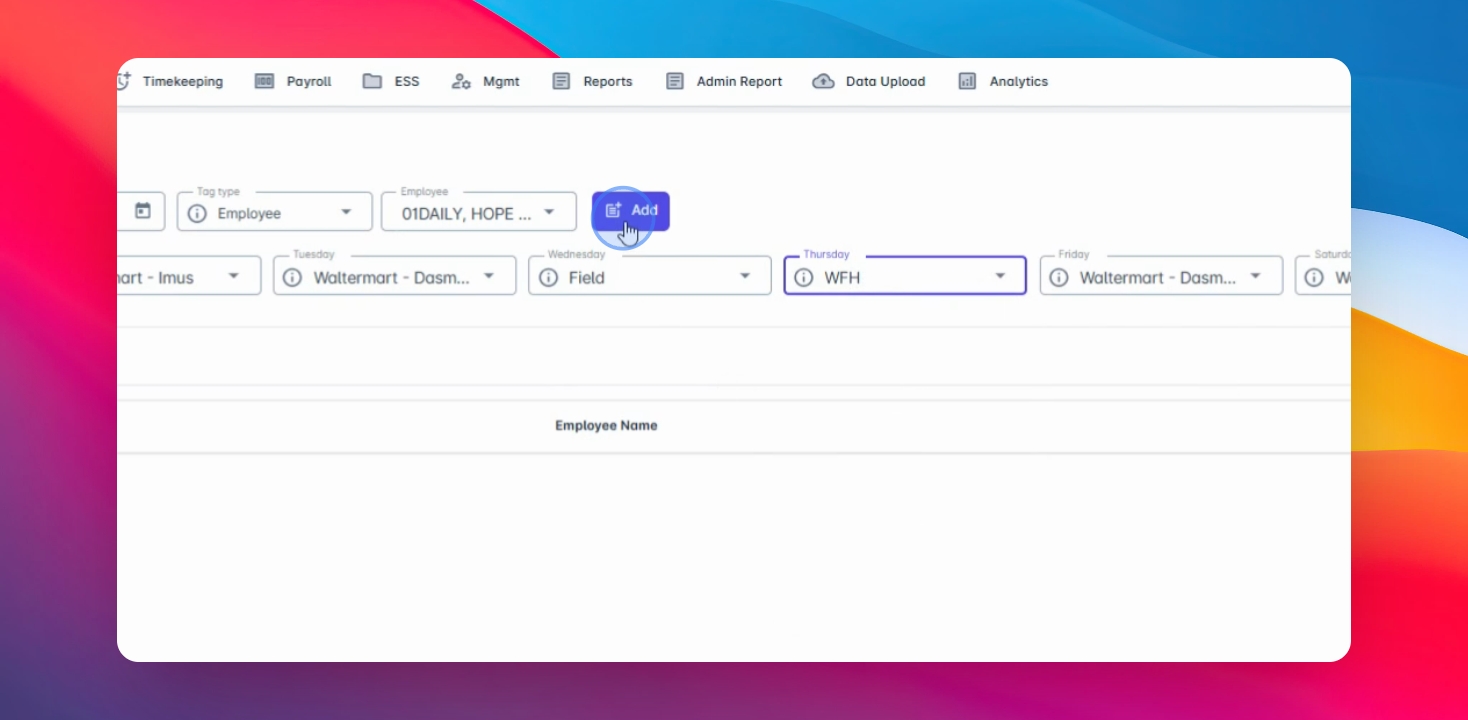
Task: Expand the dropdown arrow beside Imus
Action: pos(234,276)
